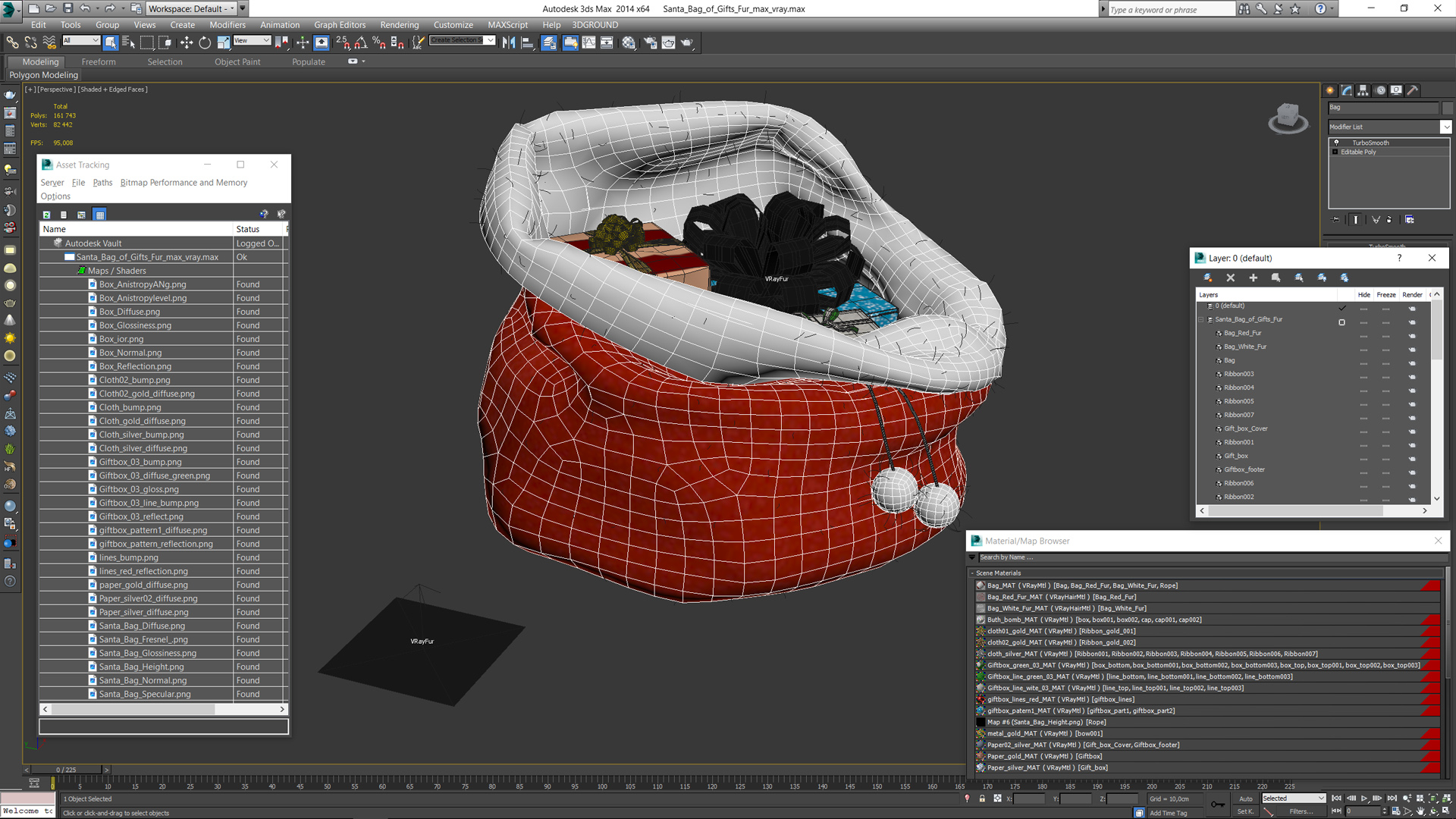
Task: Activate the Select Object tool
Action: pos(111,42)
